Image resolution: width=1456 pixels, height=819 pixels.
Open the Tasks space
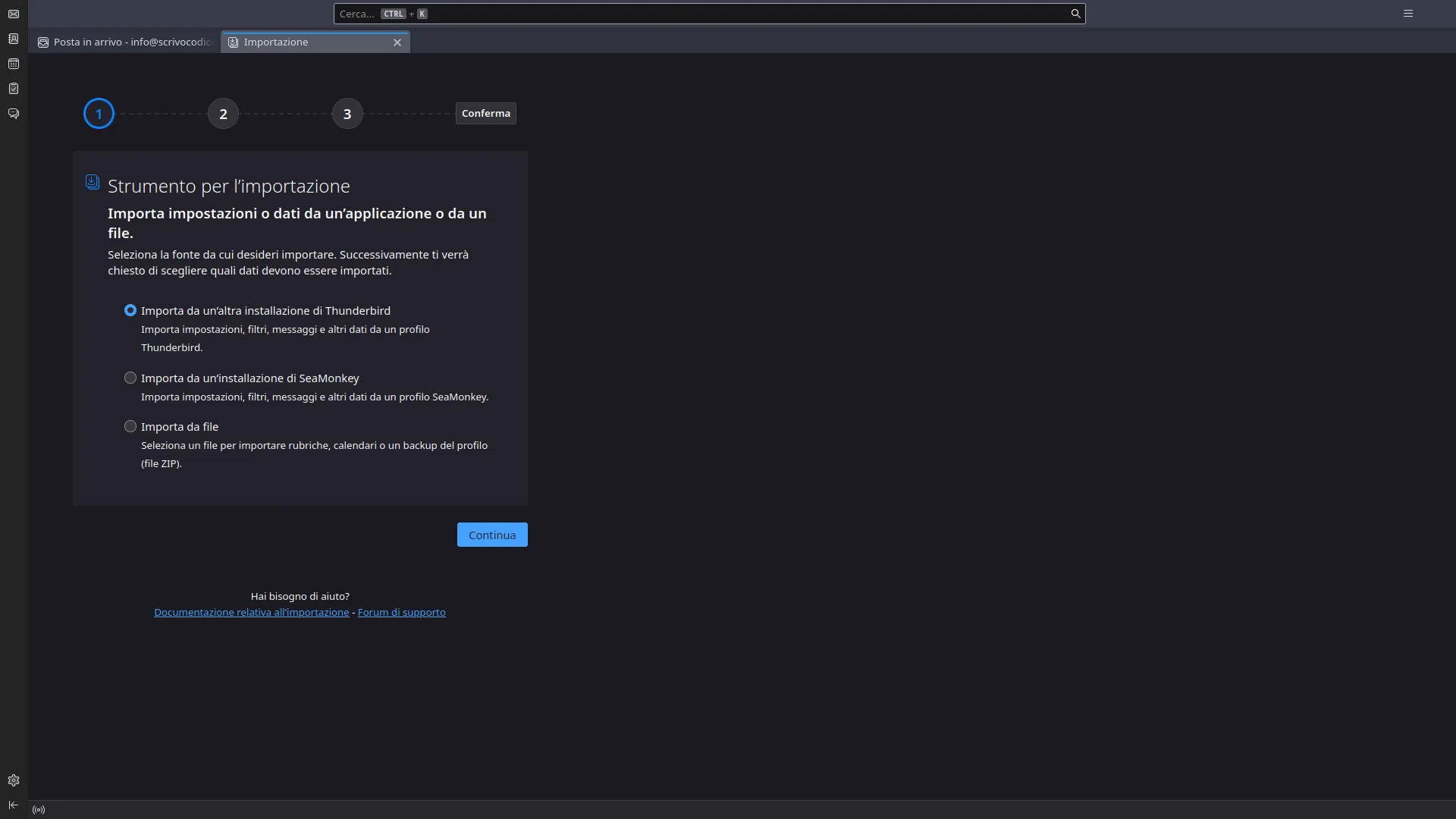pyautogui.click(x=13, y=89)
